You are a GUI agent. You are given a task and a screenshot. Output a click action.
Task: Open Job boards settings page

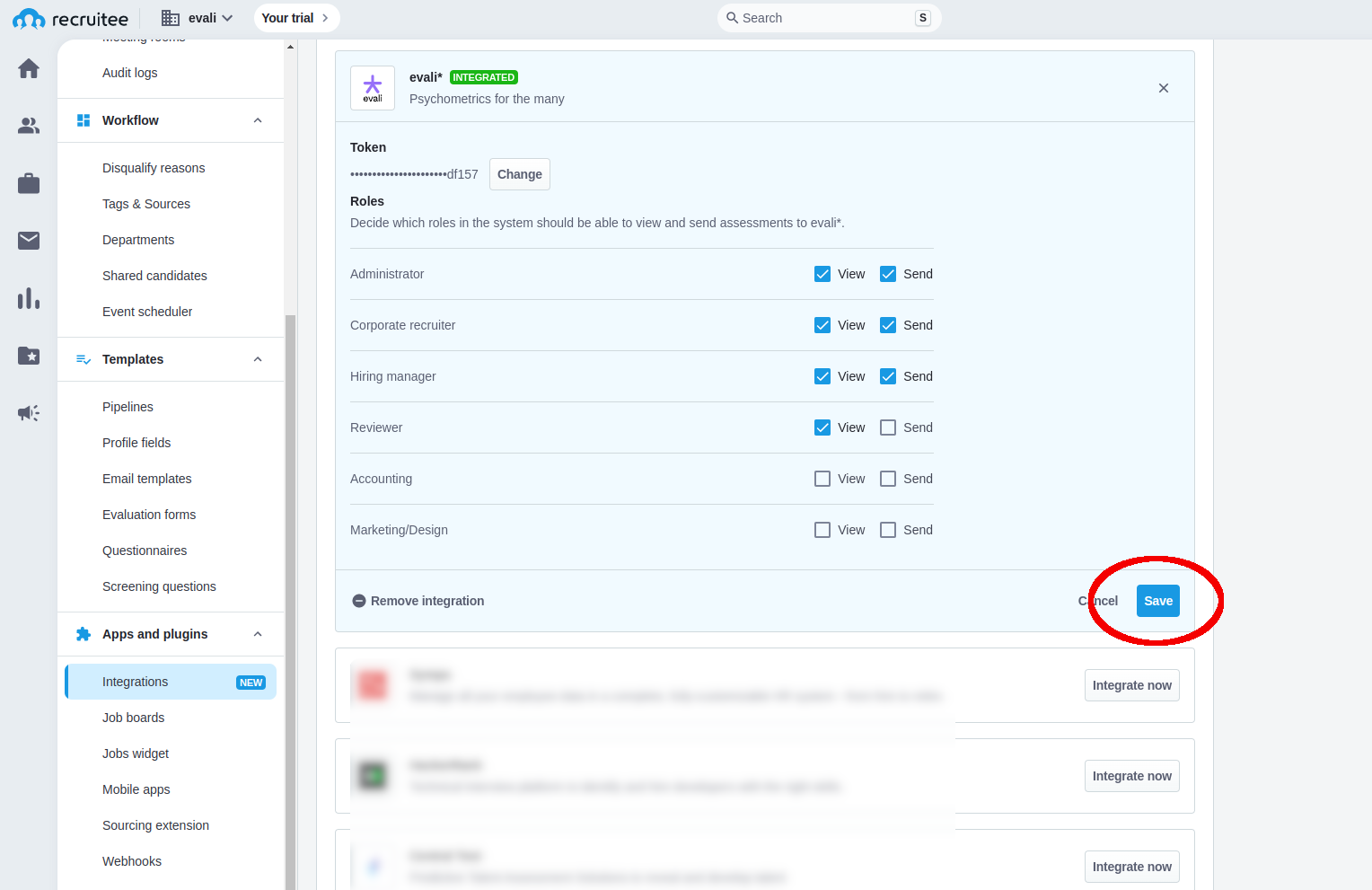pyautogui.click(x=133, y=718)
